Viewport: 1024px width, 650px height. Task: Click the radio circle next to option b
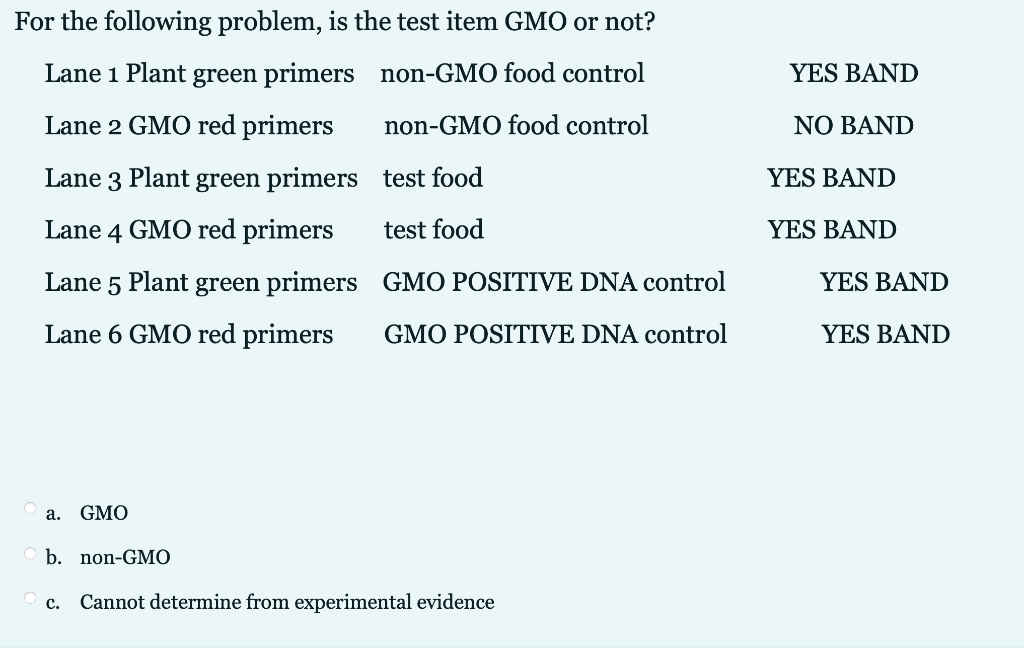[29, 553]
